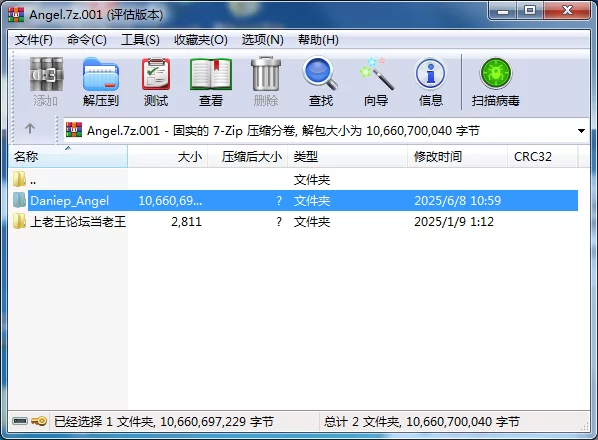The image size is (598, 440).
Task: Click the 2025/6/8 10:59 date cell
Action: pos(457,201)
